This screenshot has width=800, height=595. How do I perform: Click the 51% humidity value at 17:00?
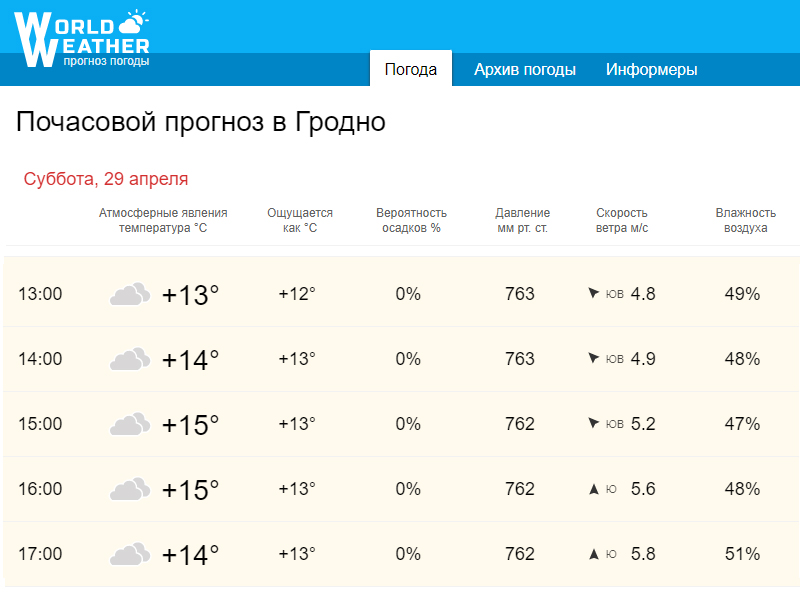[x=742, y=554]
